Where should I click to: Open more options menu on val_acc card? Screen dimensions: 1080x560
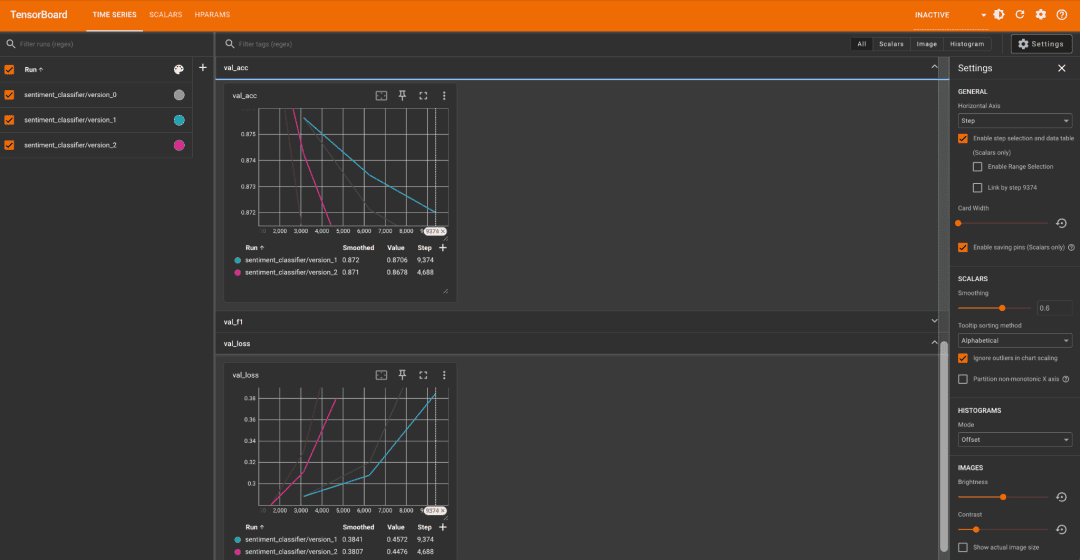(x=444, y=96)
